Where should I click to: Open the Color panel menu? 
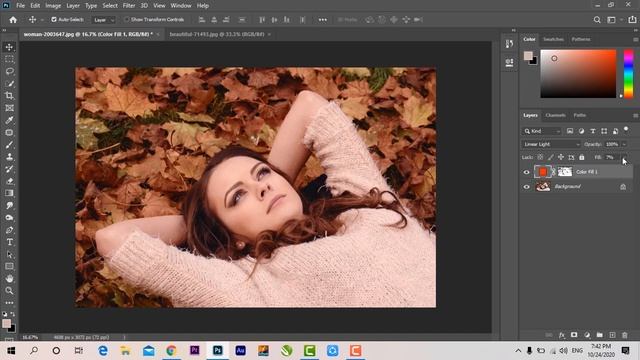(636, 40)
